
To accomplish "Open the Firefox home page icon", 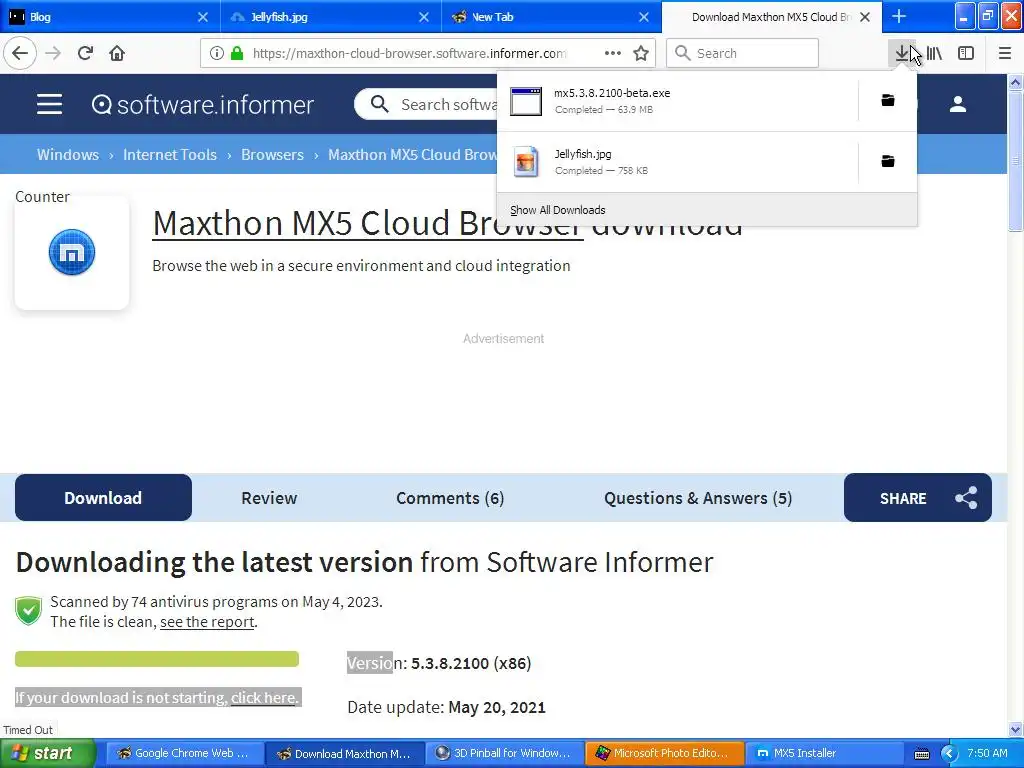I will click(x=117, y=53).
